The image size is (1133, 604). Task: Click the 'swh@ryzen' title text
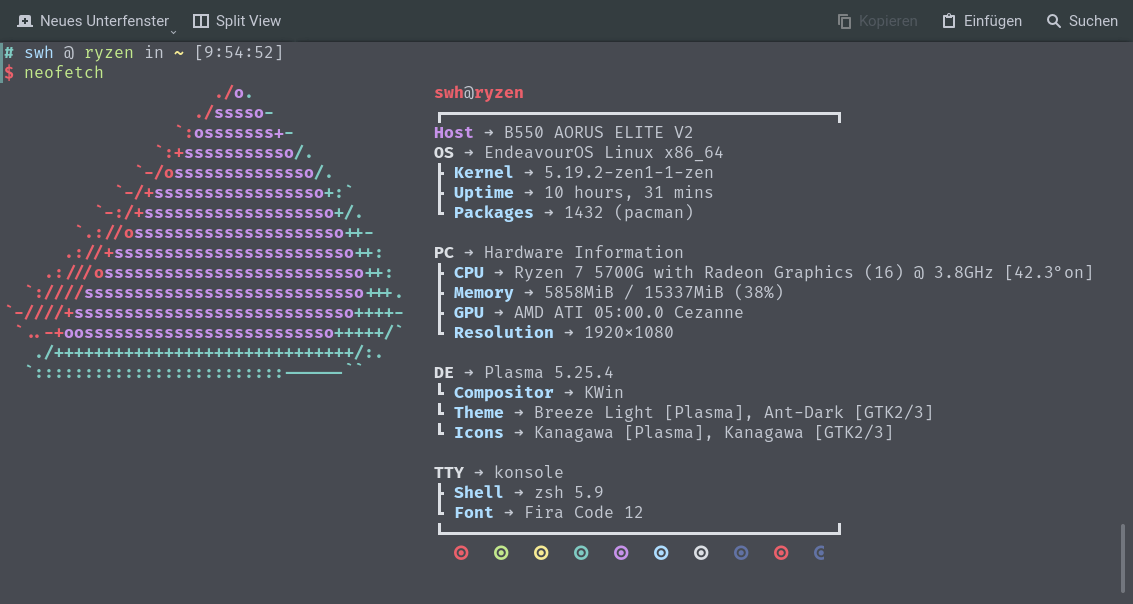point(478,92)
